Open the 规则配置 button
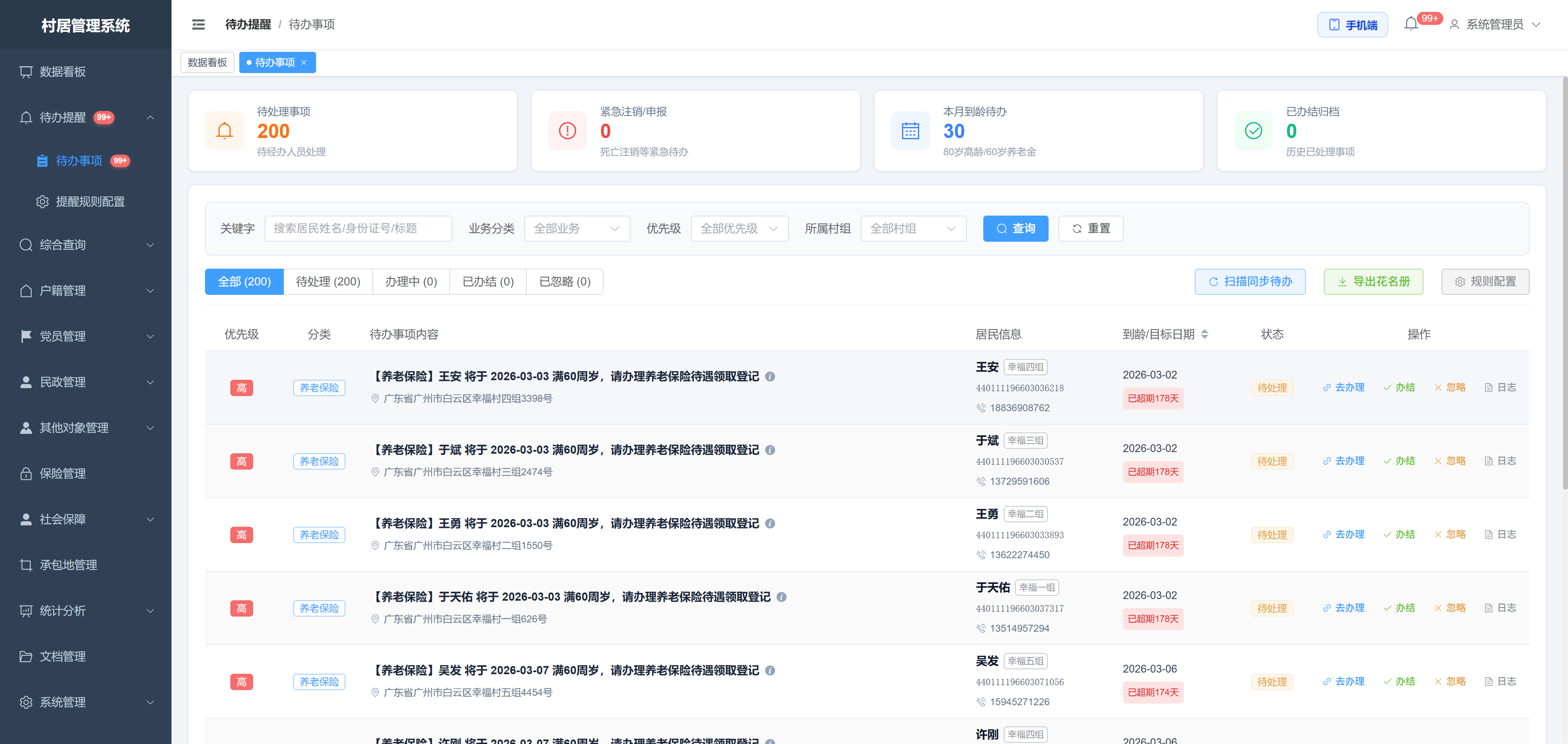1568x744 pixels. (1485, 282)
